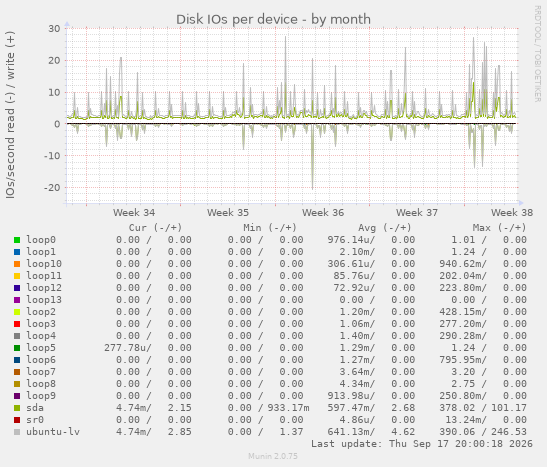Click the y-axis label '-20'

(52, 188)
